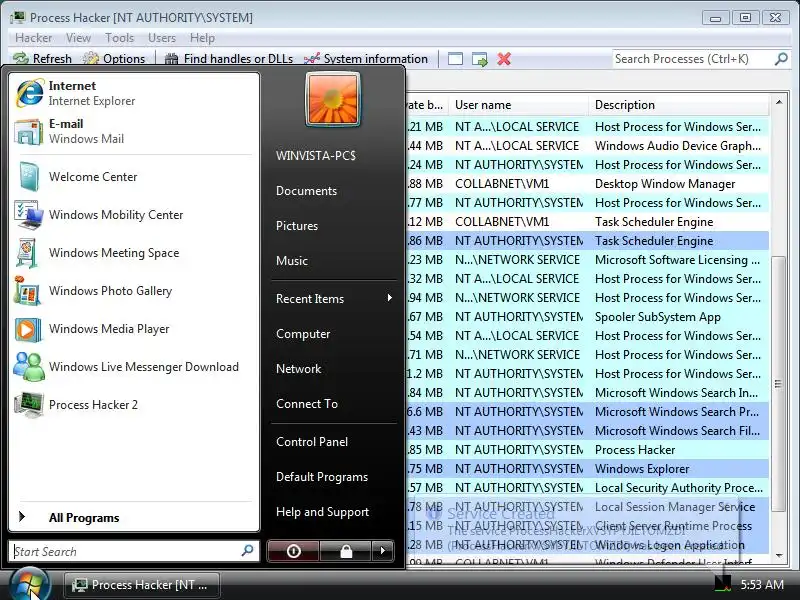Click the lock computer button
Image resolution: width=800 pixels, height=600 pixels.
click(346, 551)
